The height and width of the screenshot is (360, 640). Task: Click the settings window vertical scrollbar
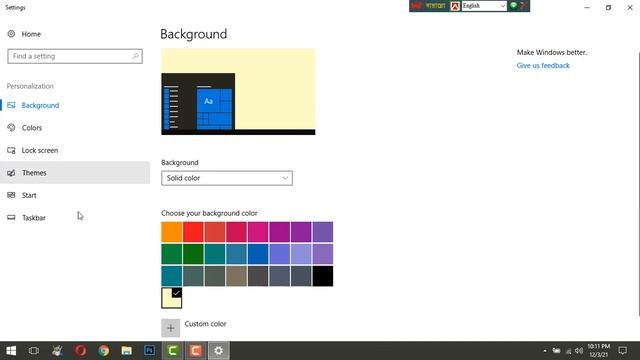tap(638, 184)
